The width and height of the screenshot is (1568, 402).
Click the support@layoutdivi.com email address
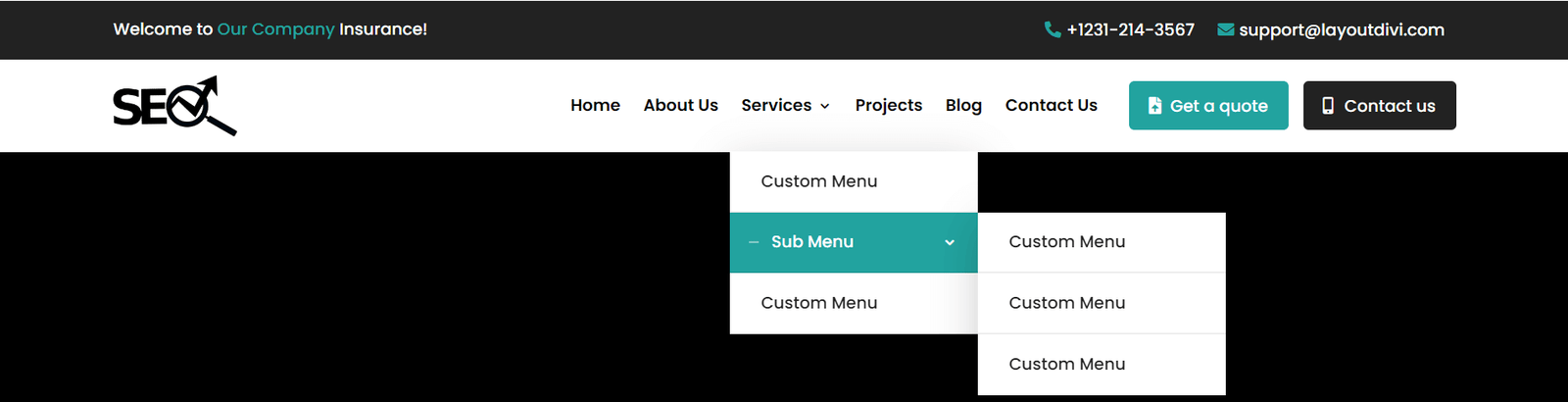[x=1342, y=29]
